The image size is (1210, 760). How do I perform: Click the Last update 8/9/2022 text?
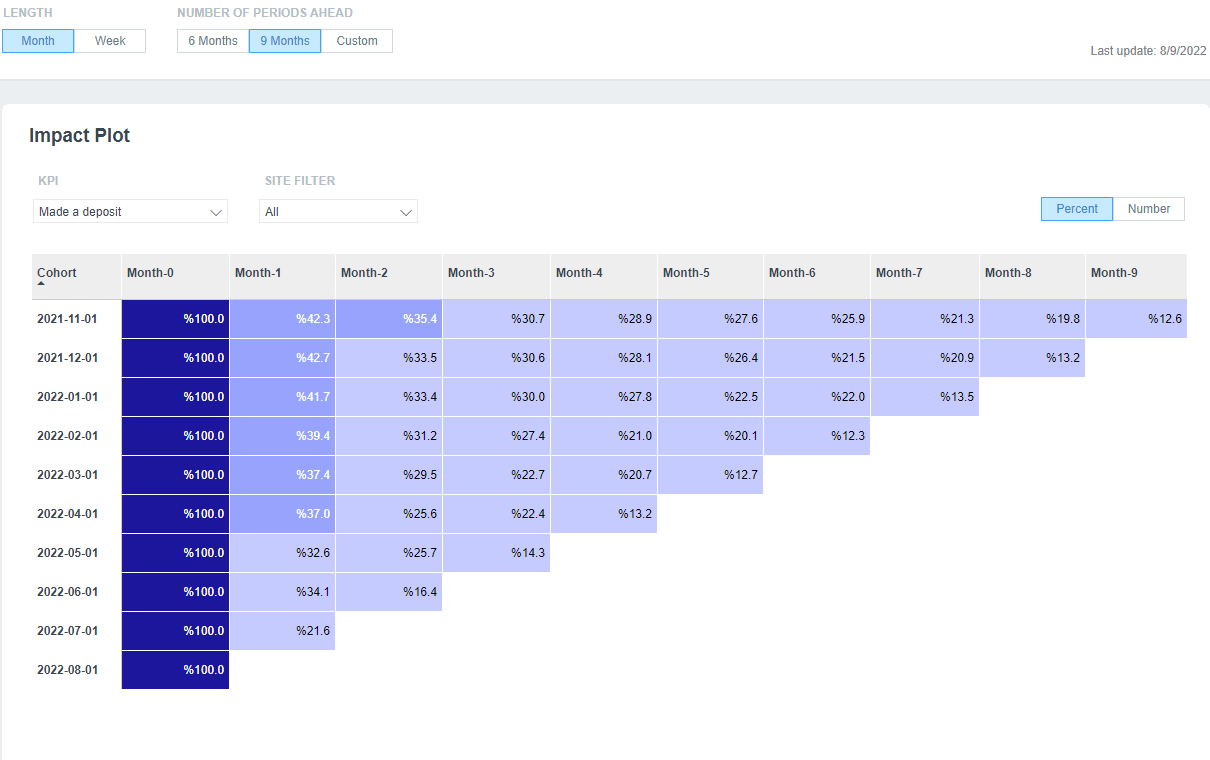pos(1147,50)
